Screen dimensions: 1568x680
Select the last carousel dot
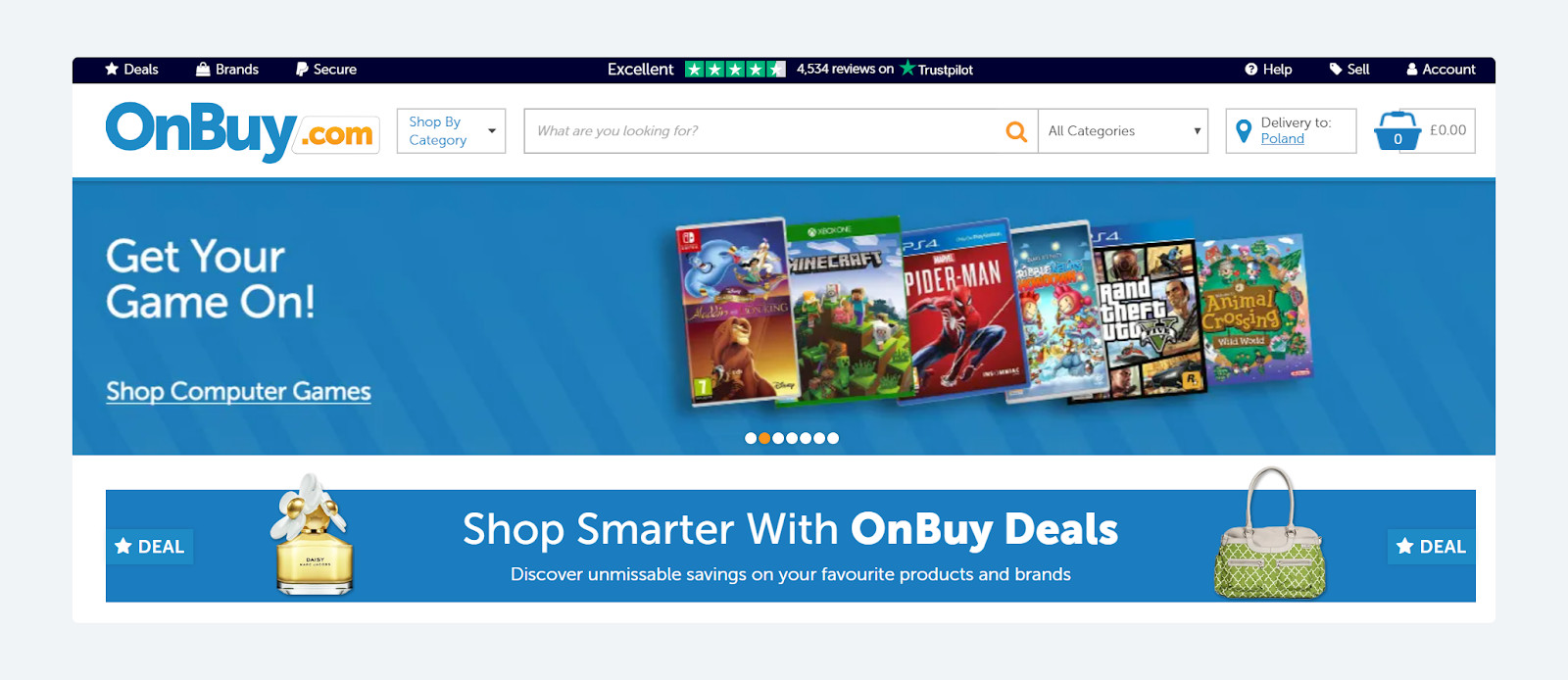click(833, 438)
